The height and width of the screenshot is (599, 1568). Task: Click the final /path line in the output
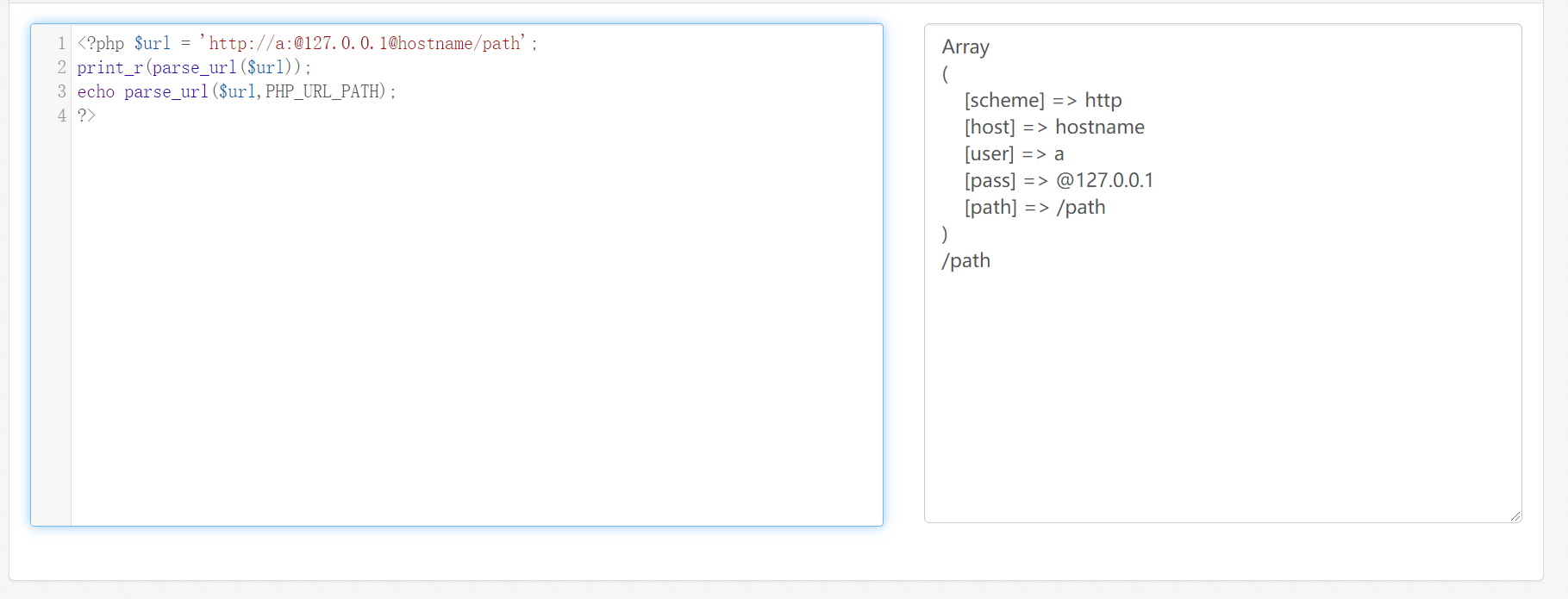click(x=965, y=261)
